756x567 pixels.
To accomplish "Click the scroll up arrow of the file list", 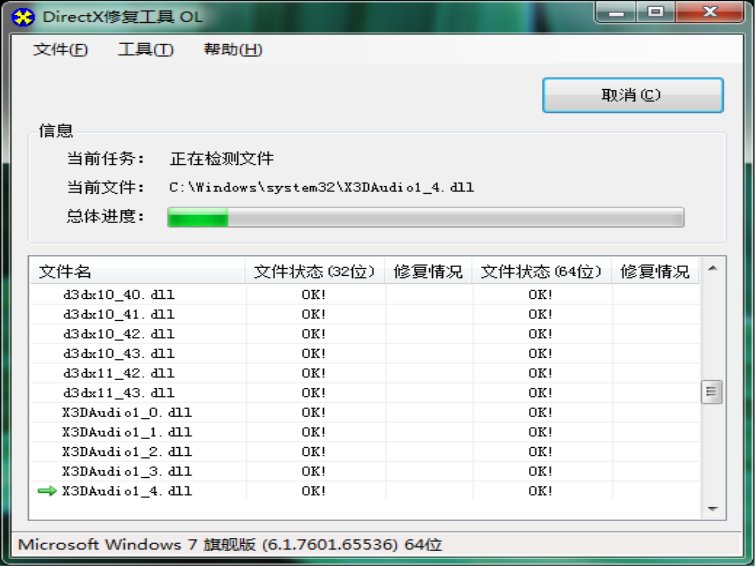I will click(x=712, y=269).
